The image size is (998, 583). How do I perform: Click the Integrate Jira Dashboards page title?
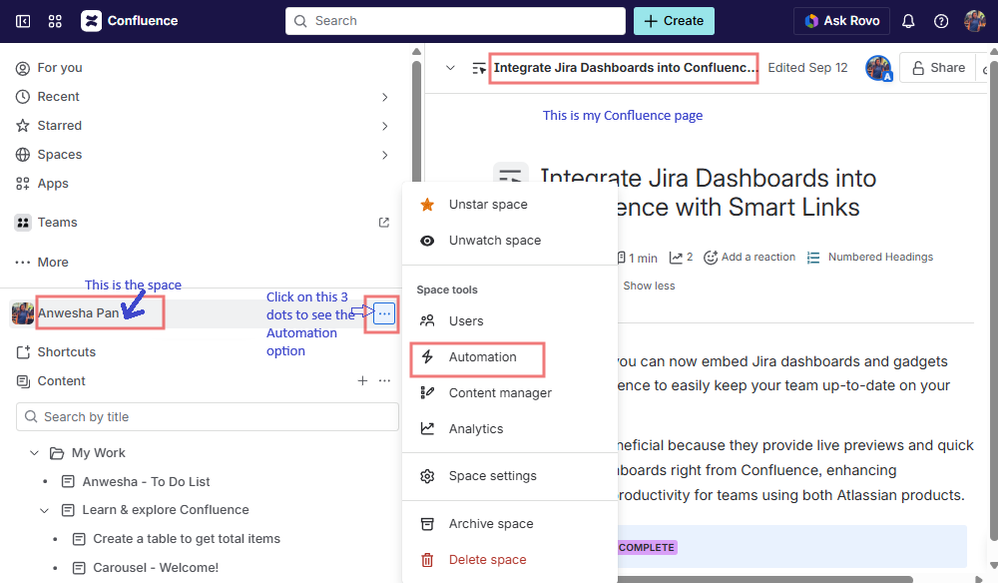tap(624, 68)
